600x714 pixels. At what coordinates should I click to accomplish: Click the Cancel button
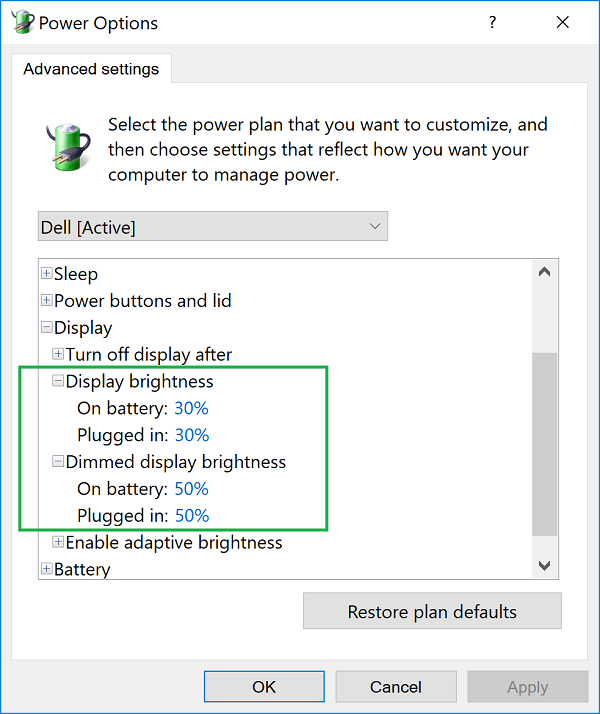pyautogui.click(x=396, y=687)
